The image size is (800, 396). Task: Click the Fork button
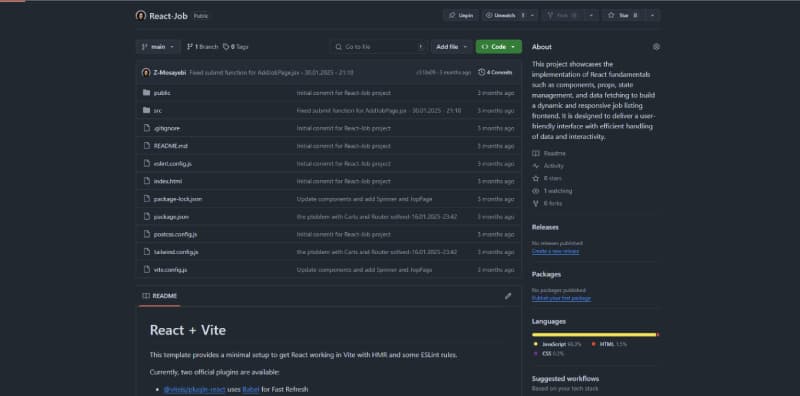(562, 16)
